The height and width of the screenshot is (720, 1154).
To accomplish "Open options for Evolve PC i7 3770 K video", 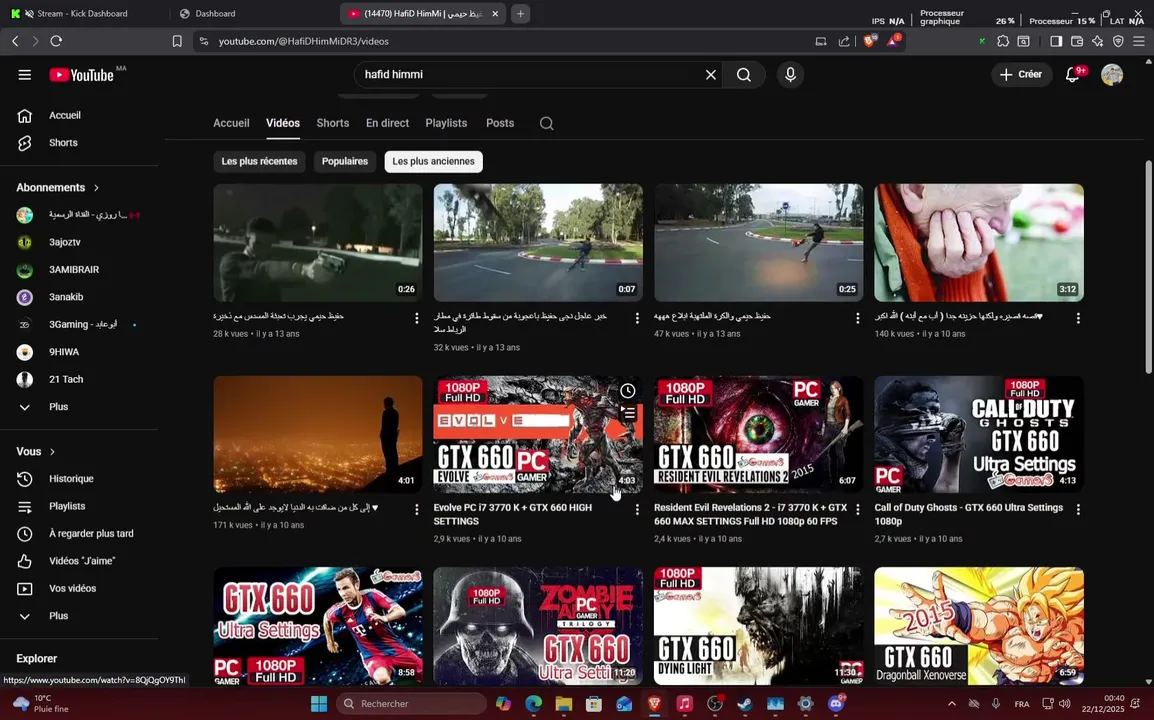I will (x=637, y=509).
